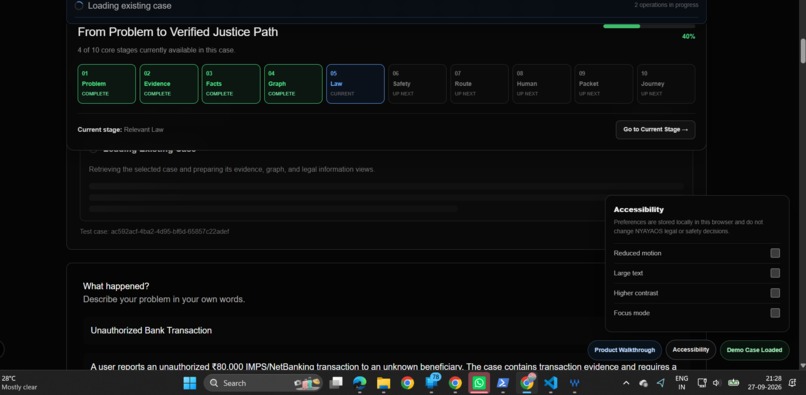
Task: Click the weather widget showing 28°C
Action: coord(20,383)
